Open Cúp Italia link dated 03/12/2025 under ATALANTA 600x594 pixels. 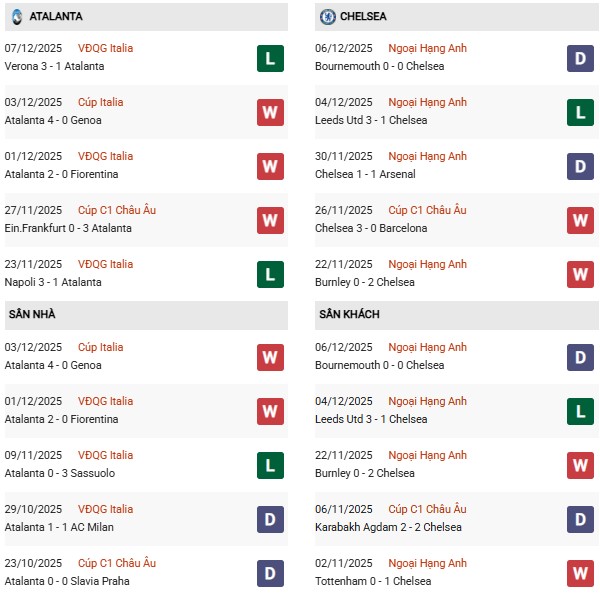[x=99, y=102]
